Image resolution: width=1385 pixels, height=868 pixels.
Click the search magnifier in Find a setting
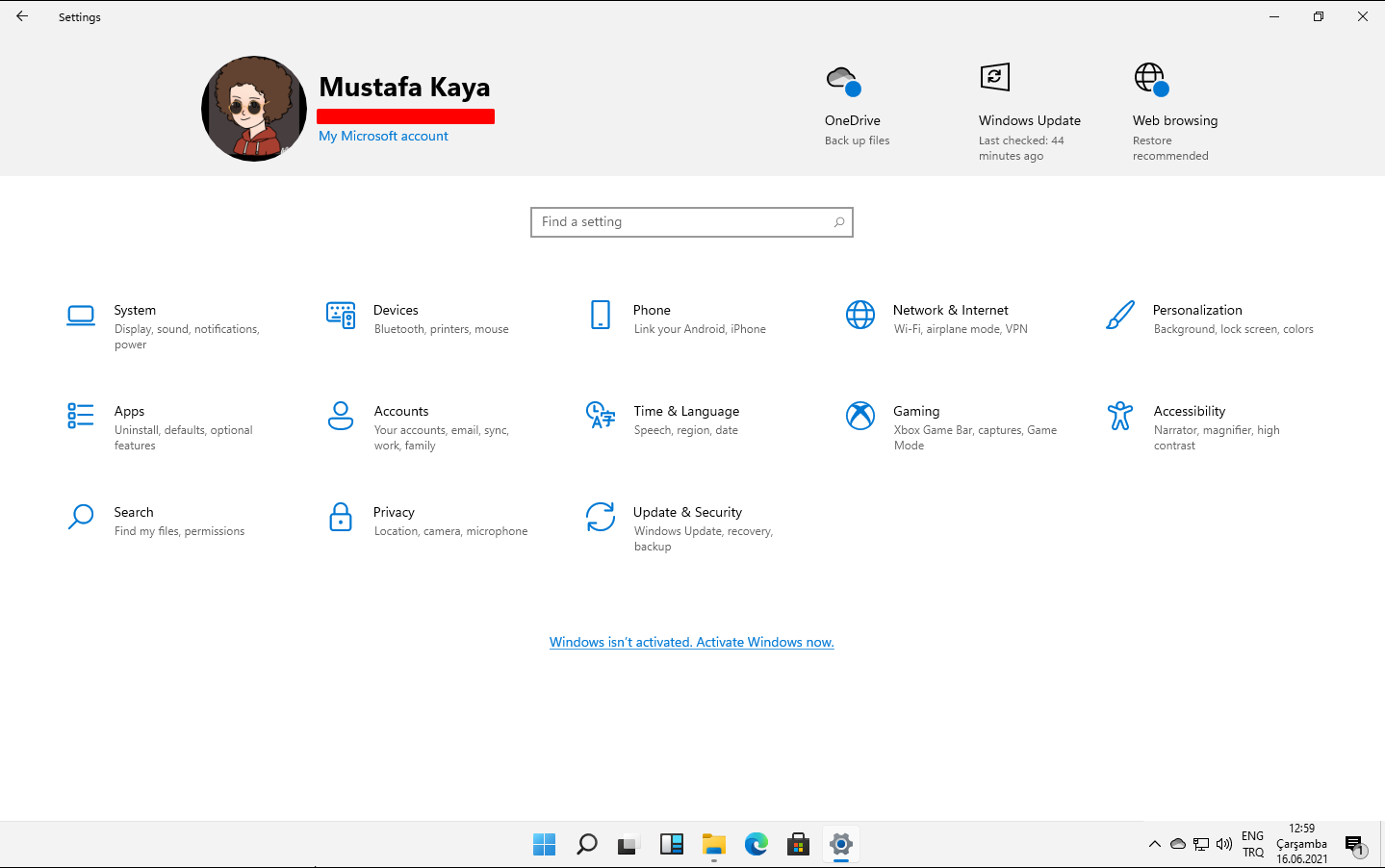839,222
